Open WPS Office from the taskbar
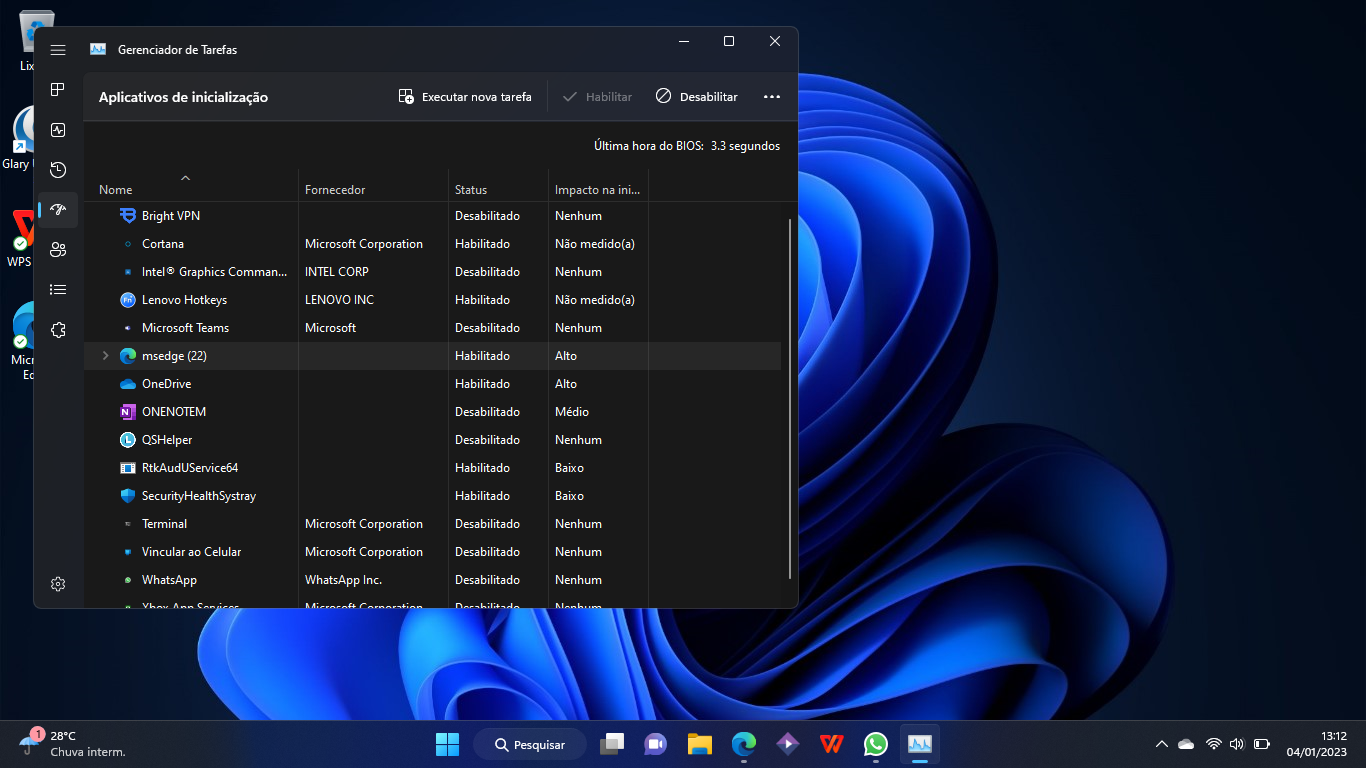Screen dimensions: 1366x768 pyautogui.click(x=832, y=744)
